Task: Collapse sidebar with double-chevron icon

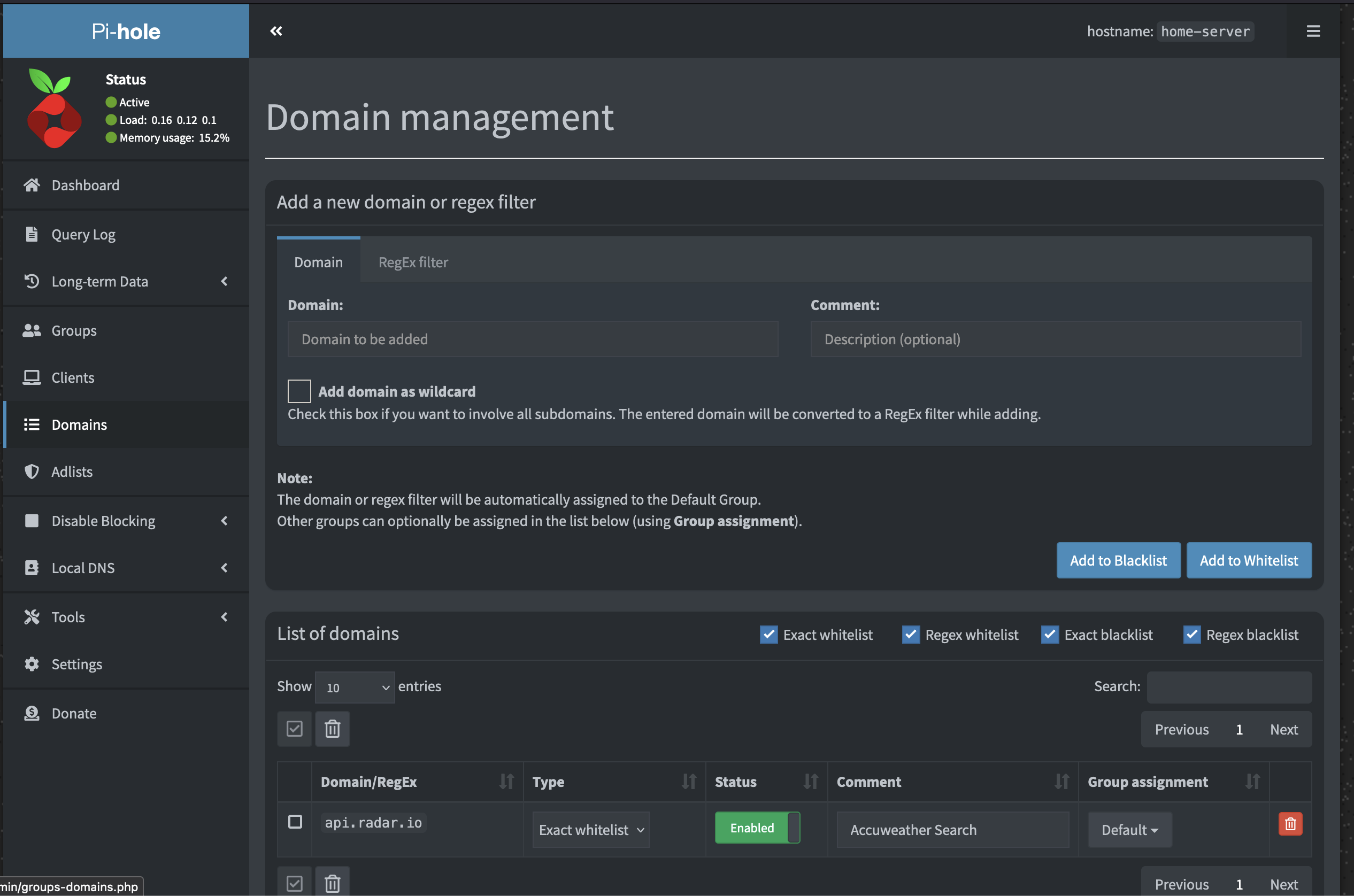Action: point(276,31)
